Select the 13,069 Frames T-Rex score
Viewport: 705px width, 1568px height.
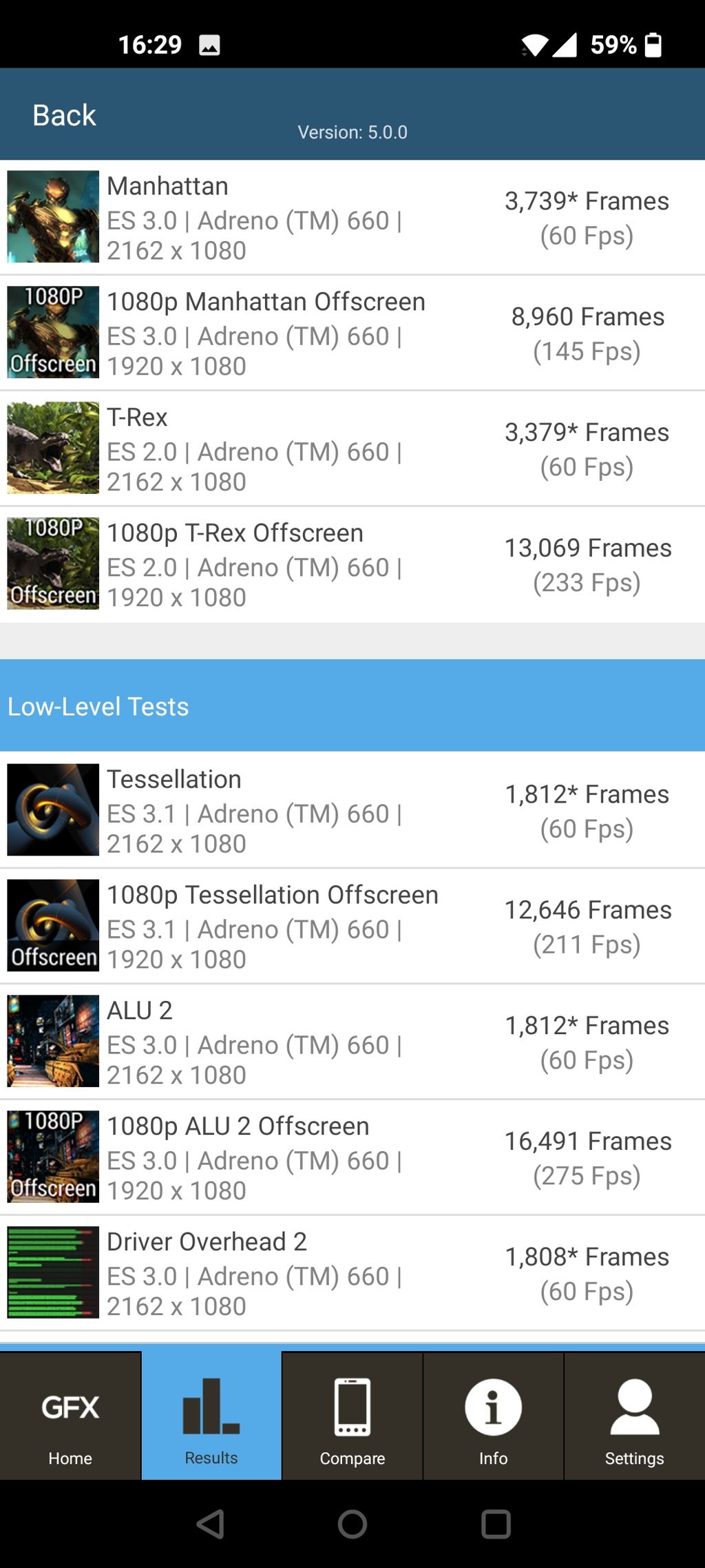coord(587,548)
